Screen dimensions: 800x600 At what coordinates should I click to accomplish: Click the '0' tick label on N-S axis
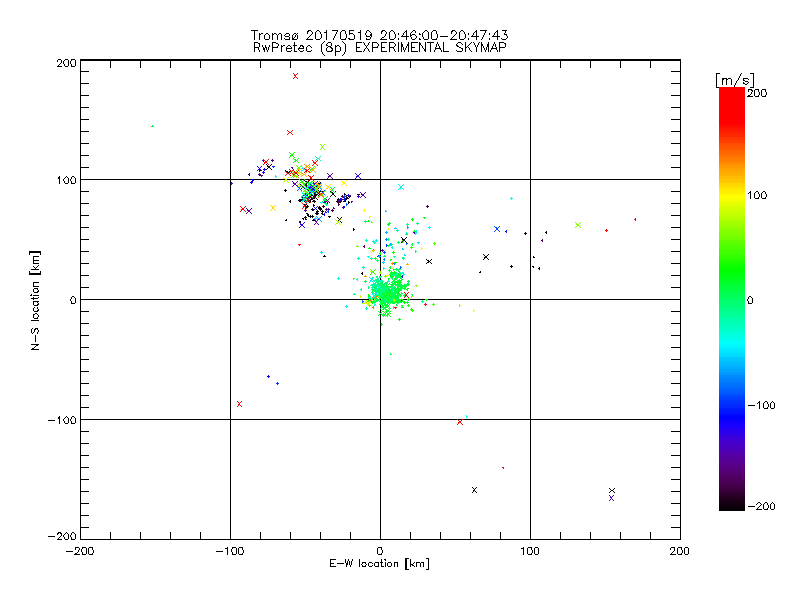73,300
